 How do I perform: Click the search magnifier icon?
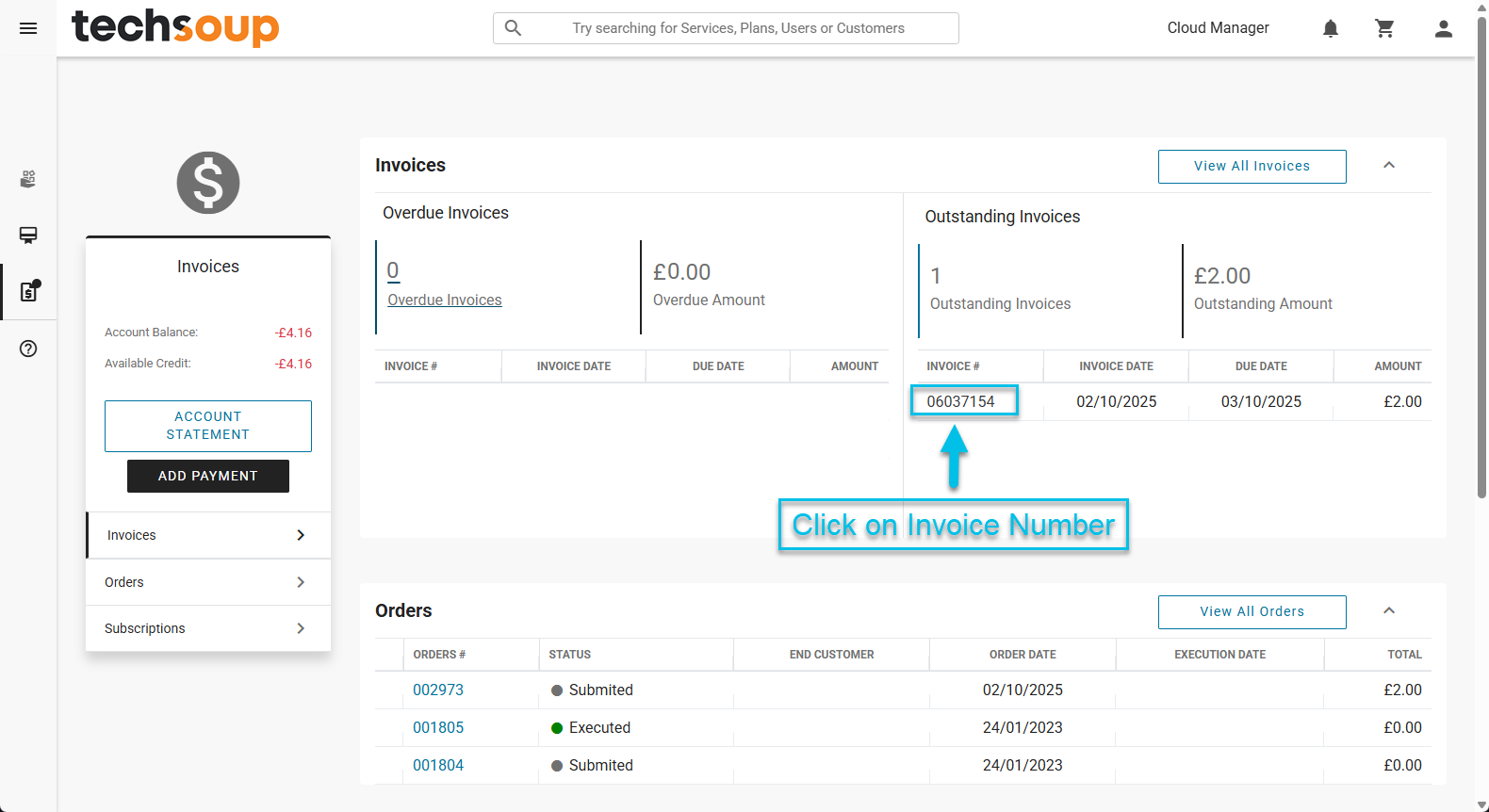(513, 28)
